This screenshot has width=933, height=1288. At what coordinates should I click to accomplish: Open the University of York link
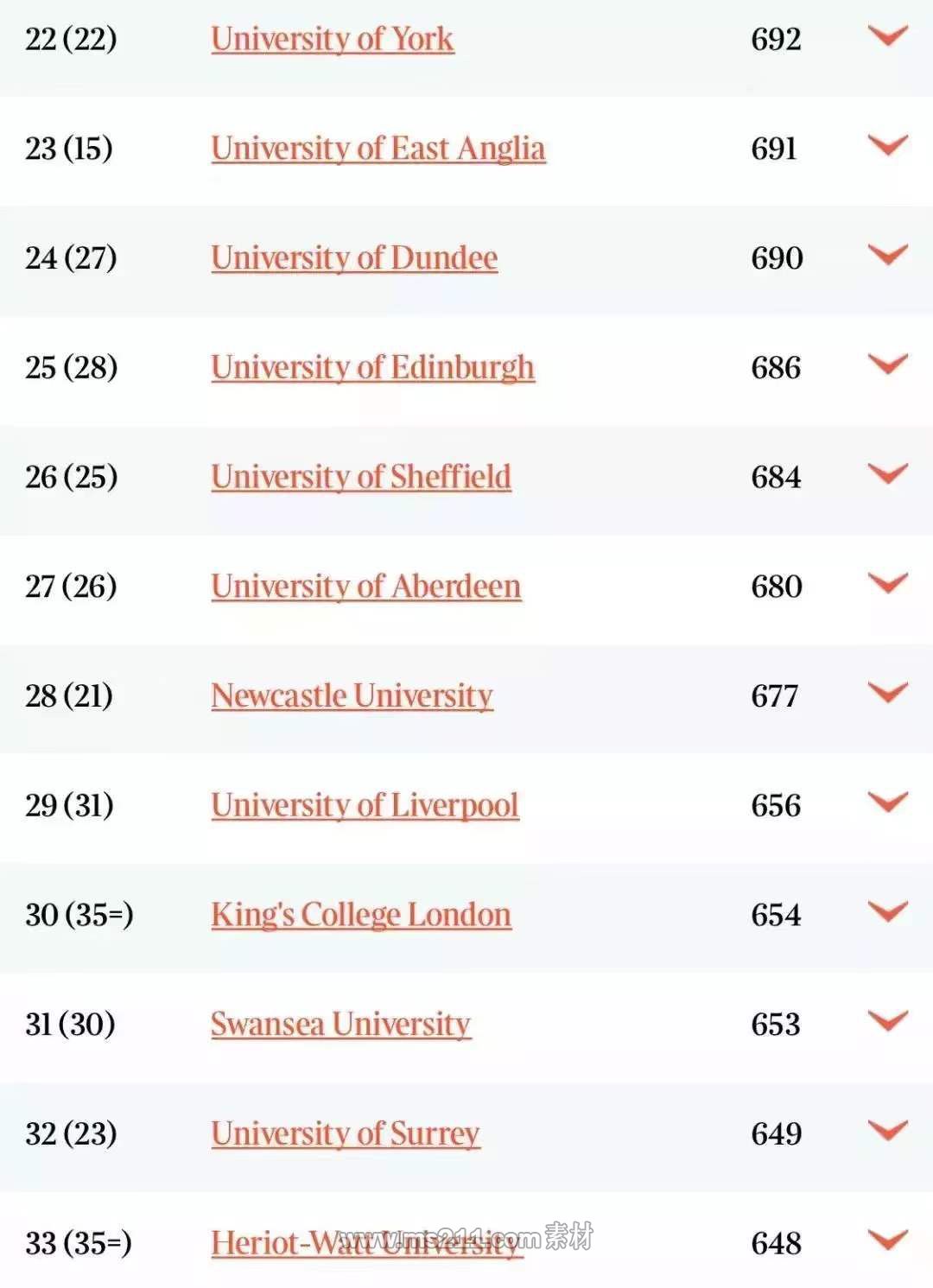333,39
